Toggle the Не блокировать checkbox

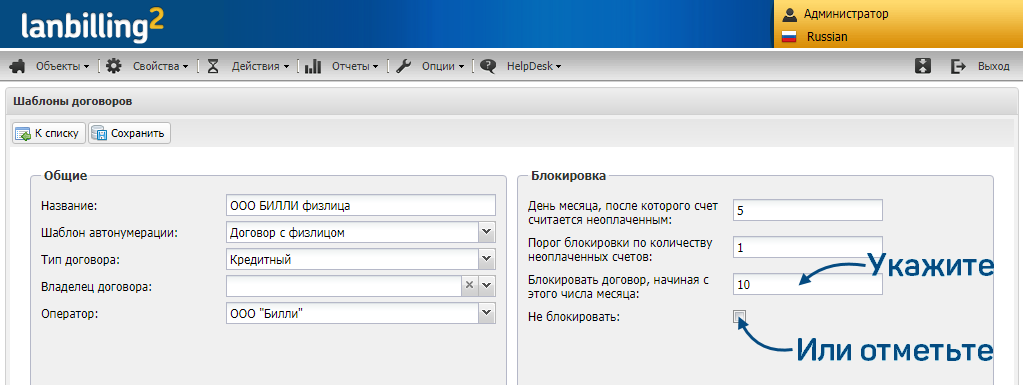pos(739,317)
